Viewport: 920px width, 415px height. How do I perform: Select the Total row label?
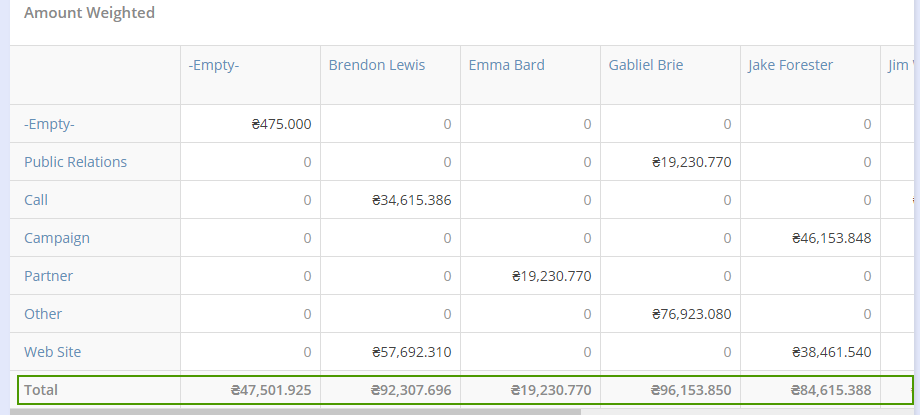41,390
